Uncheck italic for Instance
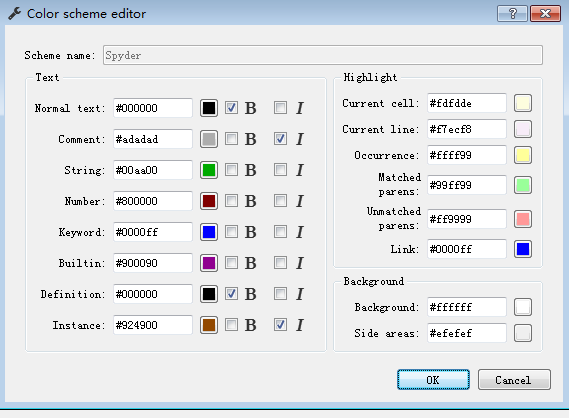The image size is (569, 418). point(280,325)
